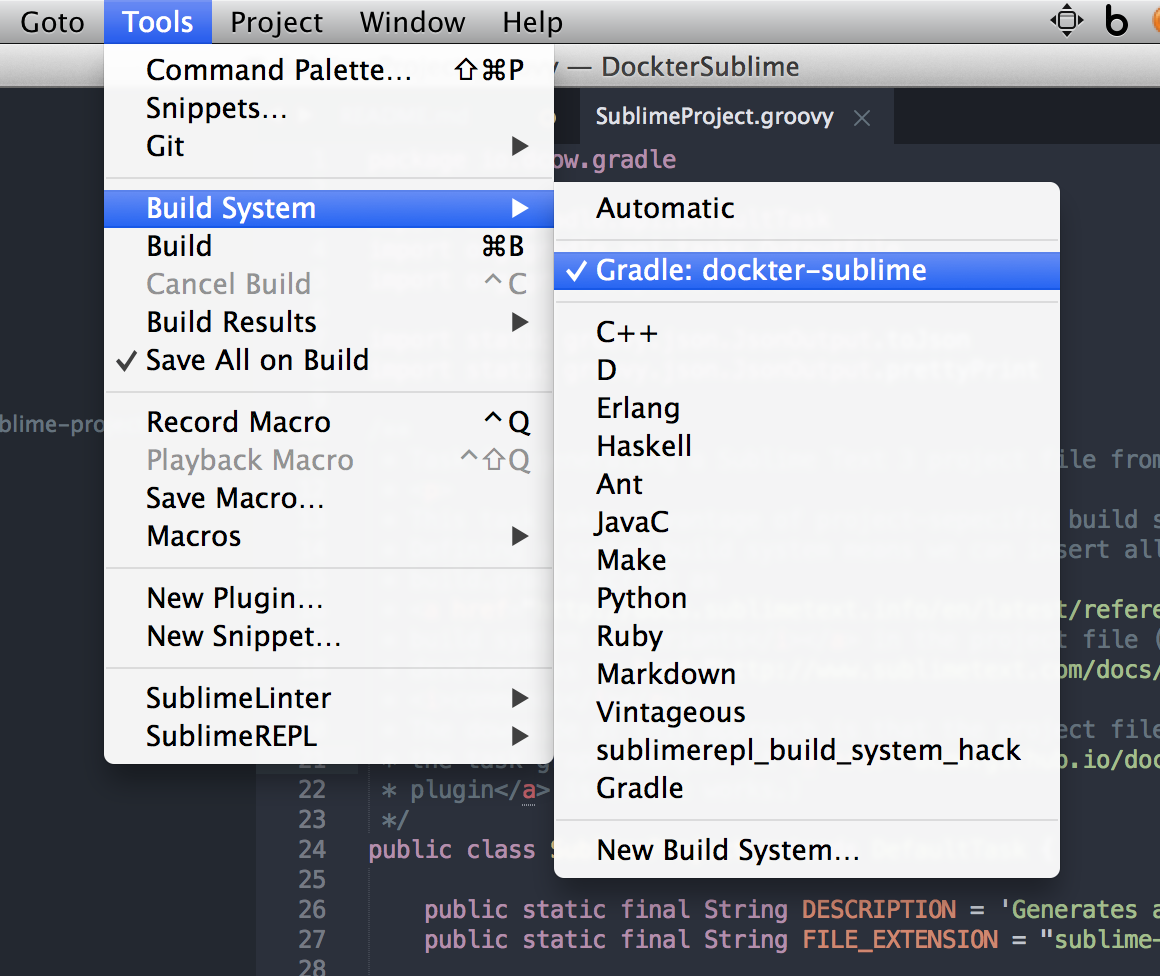The width and height of the screenshot is (1160, 976).
Task: Select Ruby build system
Action: (806, 636)
